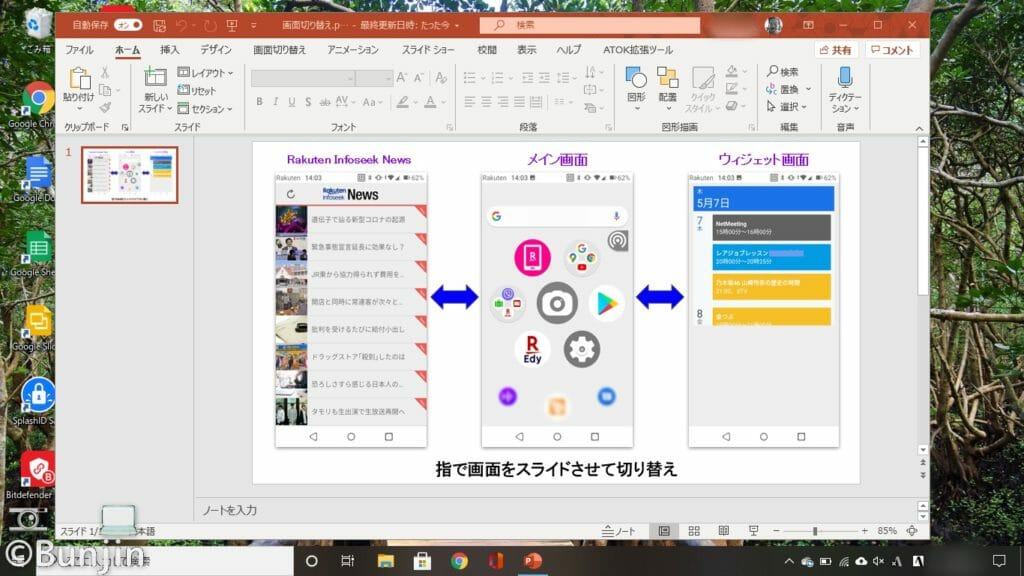
Task: Click the 配置 arrange icon
Action: [x=667, y=78]
